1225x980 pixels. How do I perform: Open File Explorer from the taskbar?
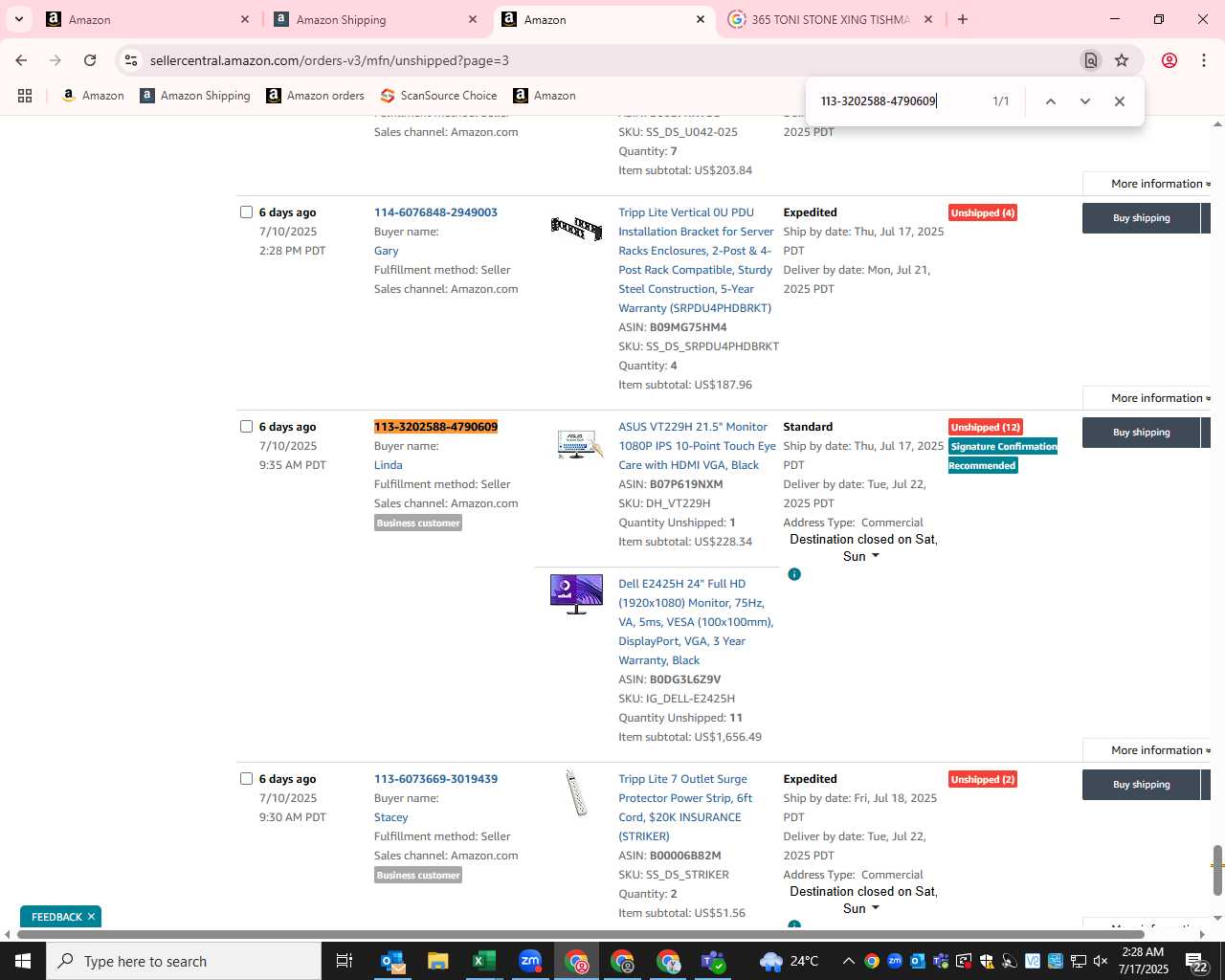437,961
